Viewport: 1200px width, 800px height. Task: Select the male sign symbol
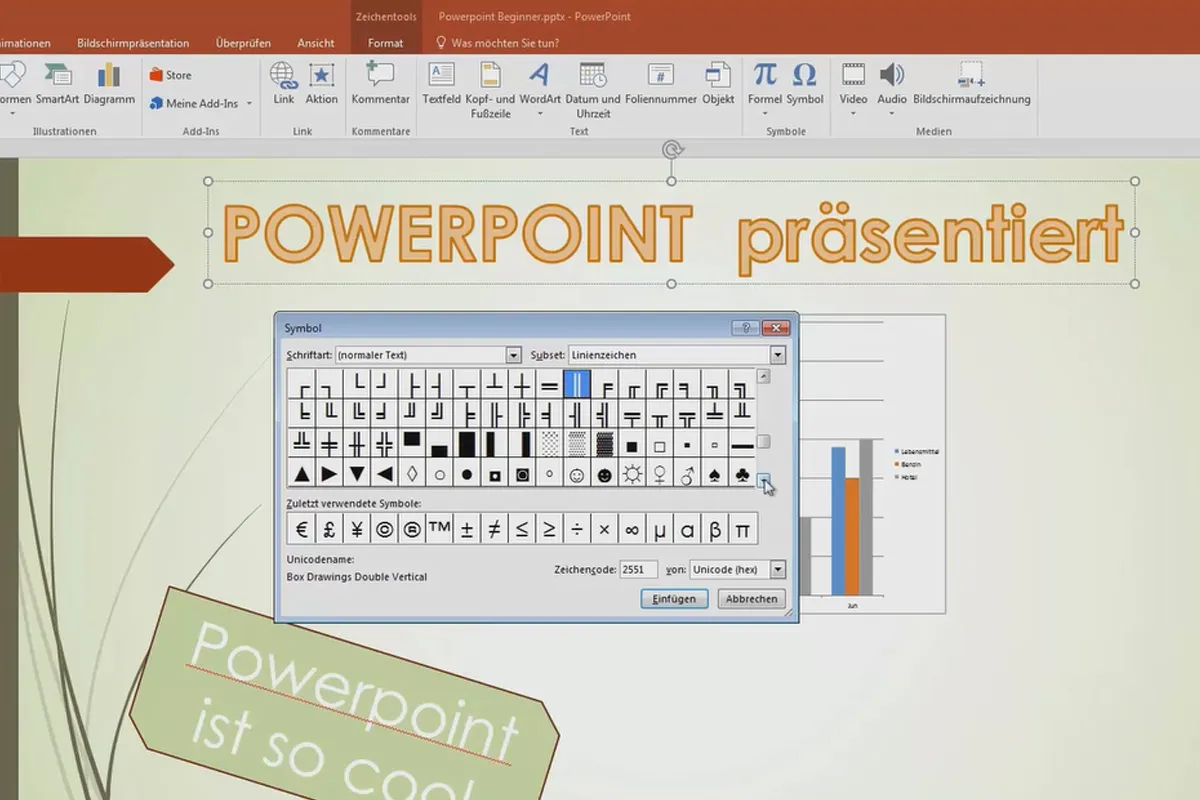[x=687, y=475]
